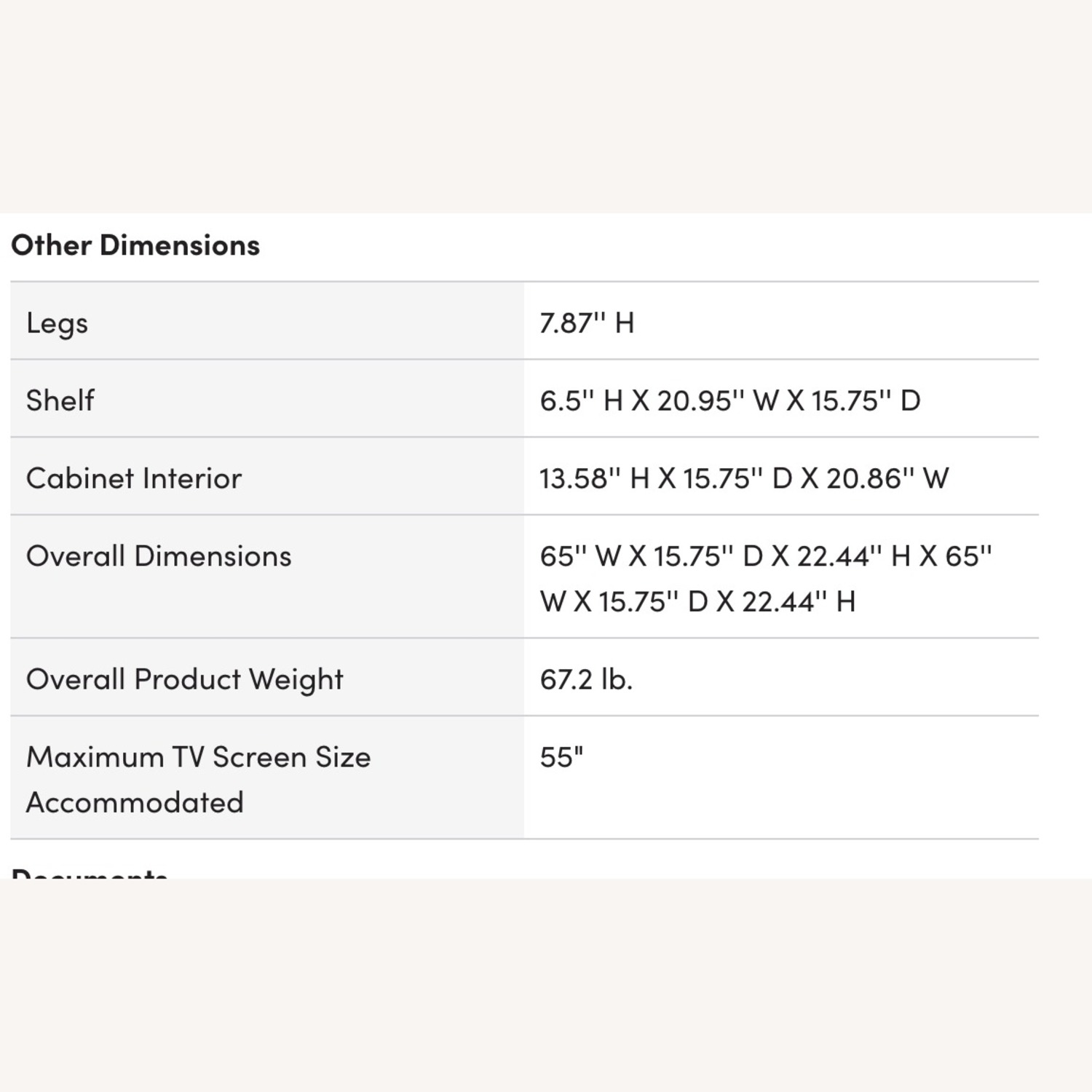Image resolution: width=1092 pixels, height=1092 pixels.
Task: Open the partially visible Documents section heading
Action: coord(90,872)
